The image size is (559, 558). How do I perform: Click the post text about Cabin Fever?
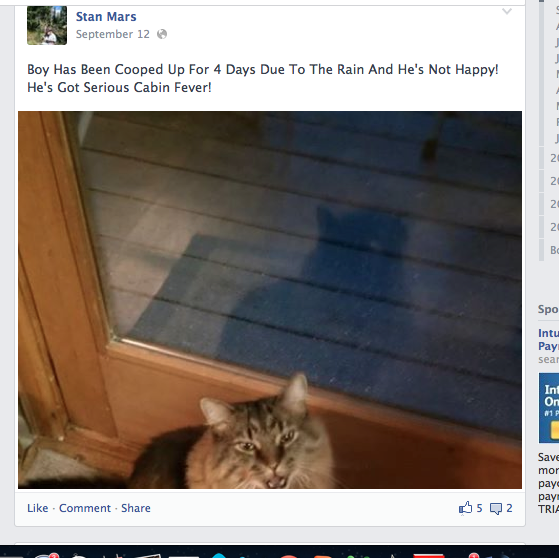click(263, 78)
